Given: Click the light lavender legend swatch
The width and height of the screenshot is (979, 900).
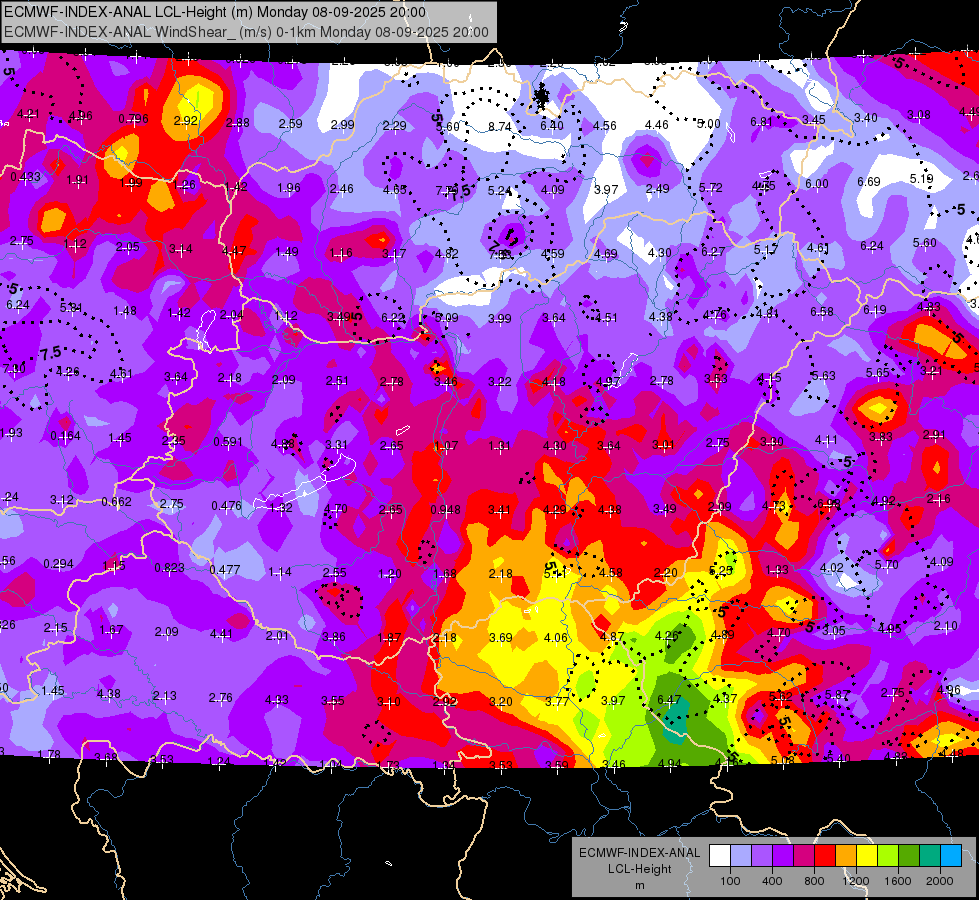Looking at the screenshot, I should point(741,856).
